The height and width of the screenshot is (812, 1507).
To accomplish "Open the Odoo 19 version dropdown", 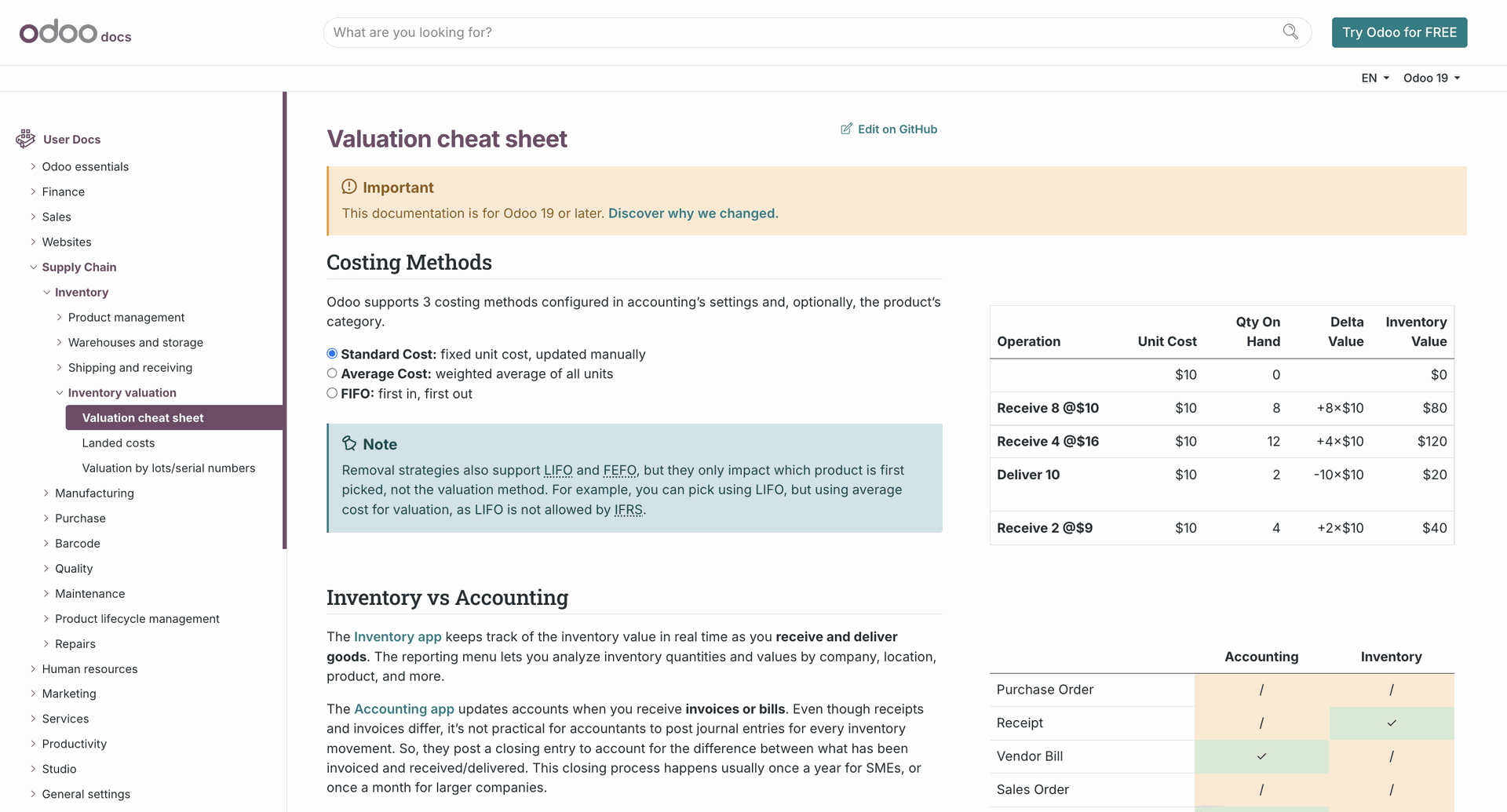I will pyautogui.click(x=1431, y=78).
